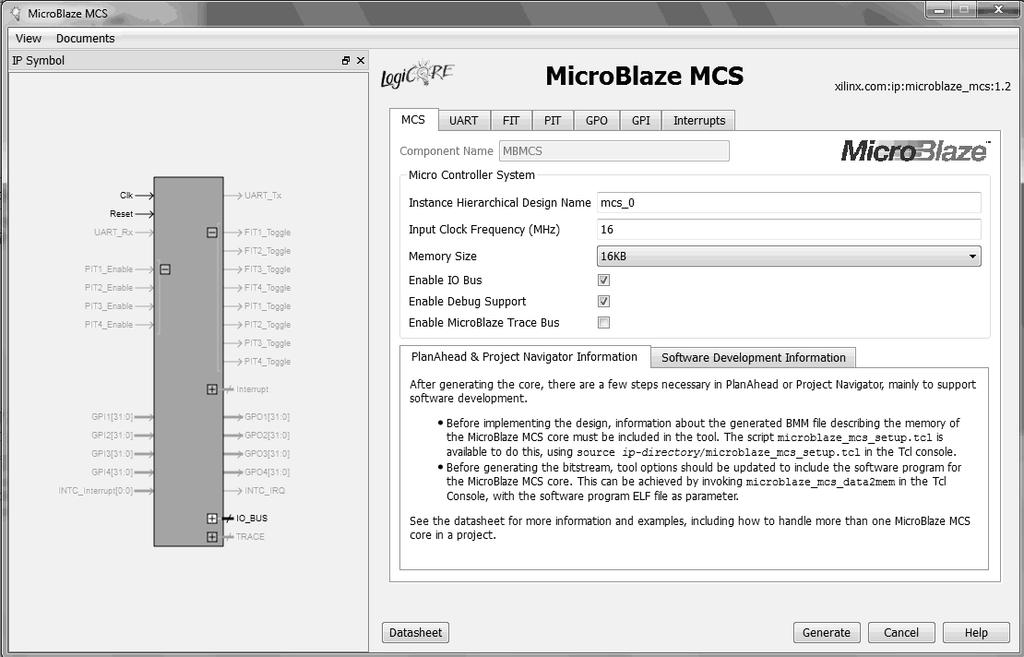This screenshot has height=657, width=1024.
Task: Float the IP Symbol panel
Action: pos(345,60)
